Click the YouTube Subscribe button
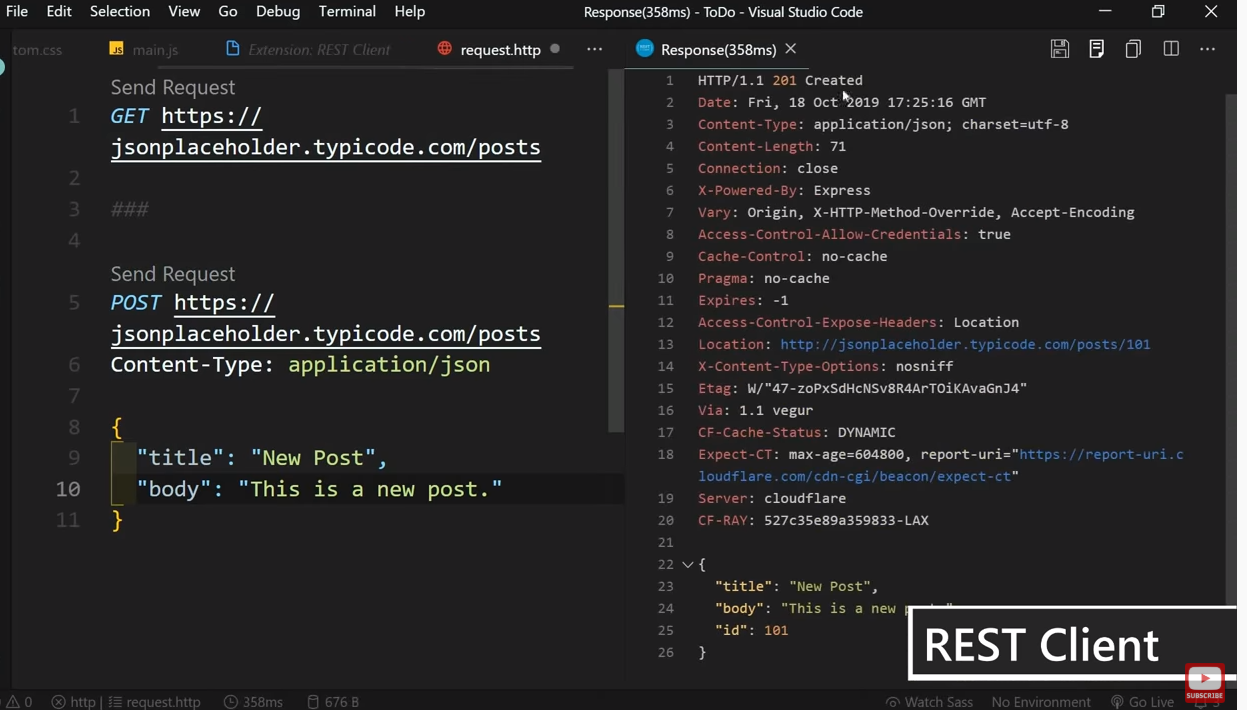The image size is (1247, 710). click(1204, 684)
